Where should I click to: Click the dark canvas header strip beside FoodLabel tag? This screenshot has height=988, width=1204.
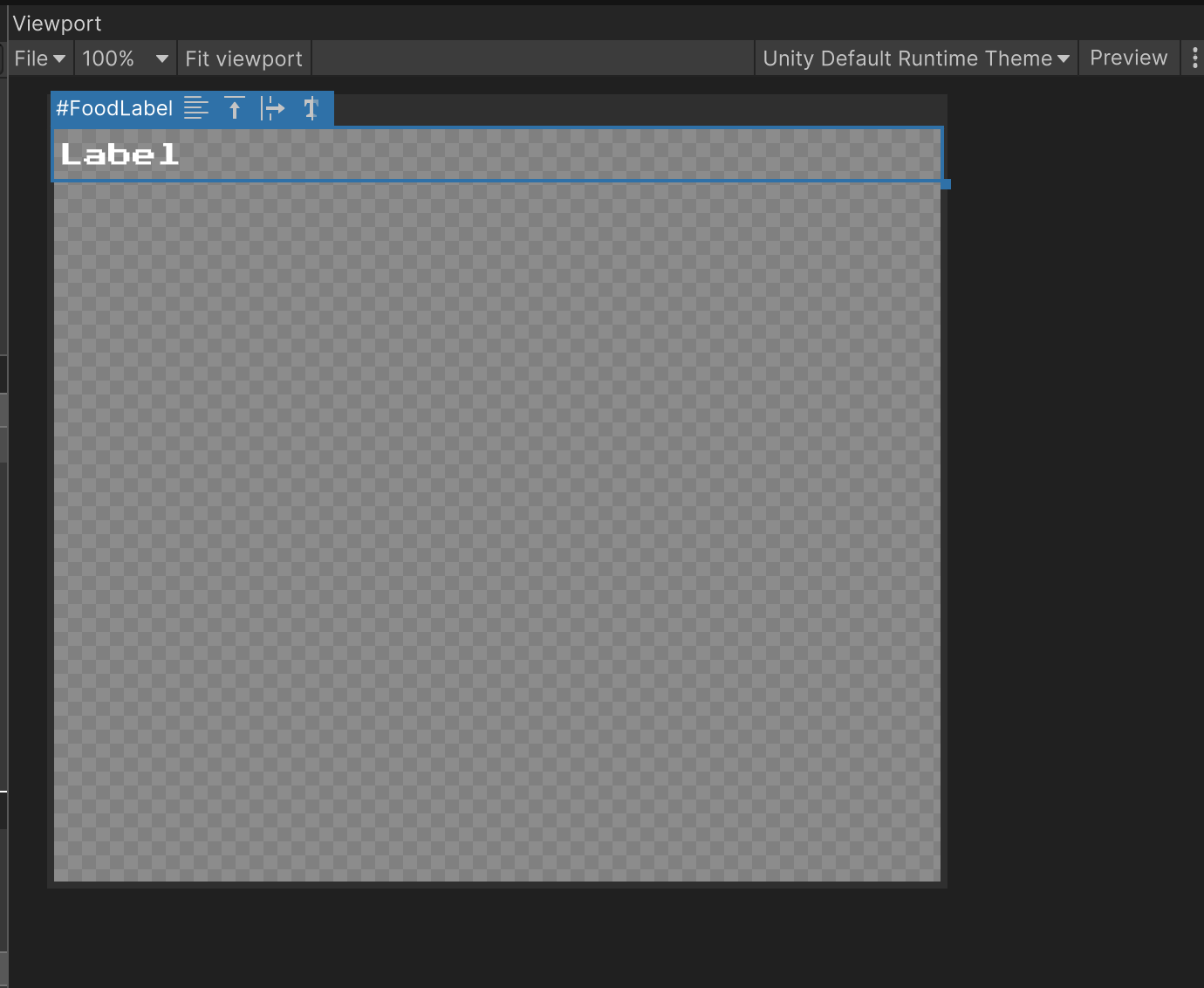click(637, 110)
